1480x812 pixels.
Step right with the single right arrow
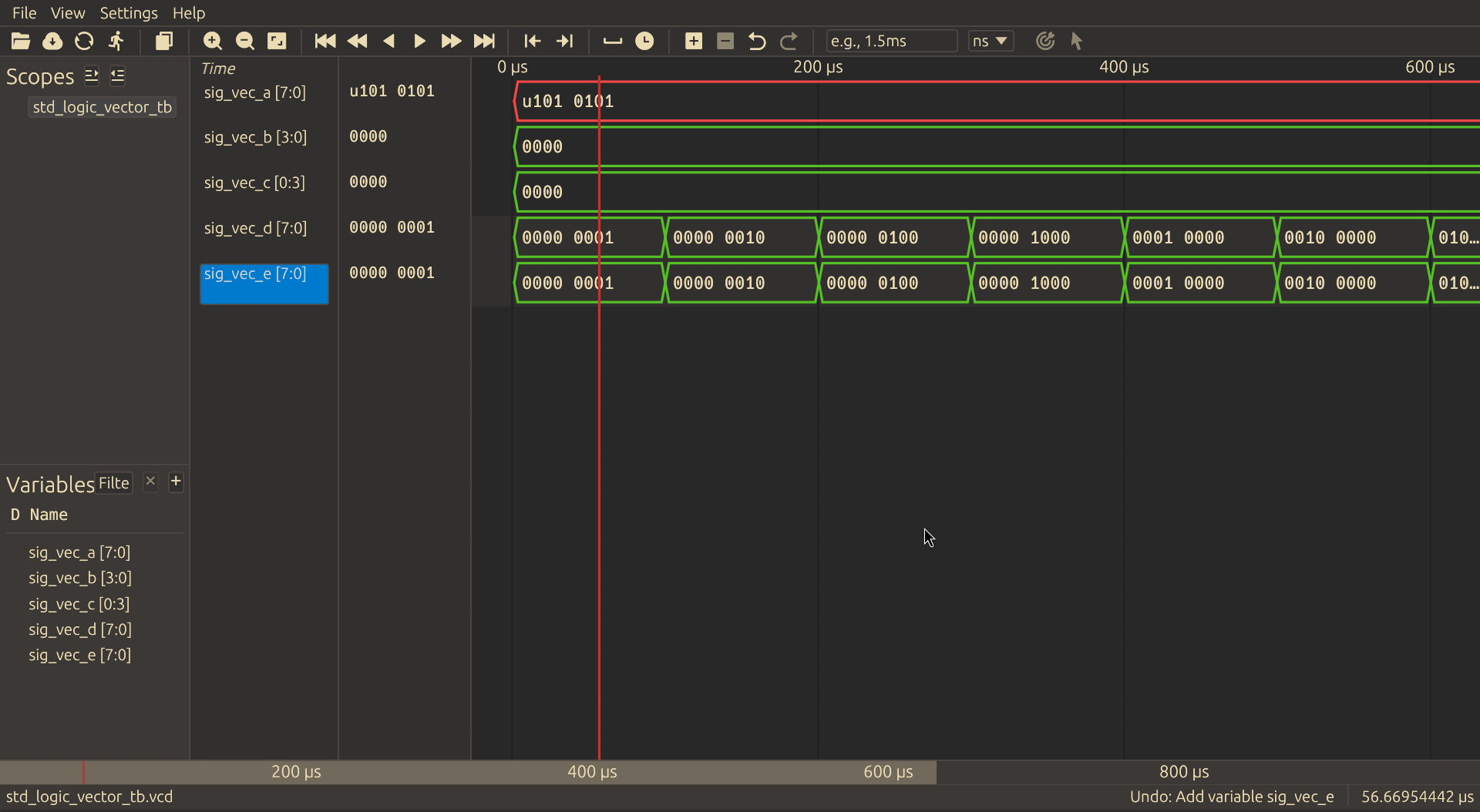click(x=419, y=41)
